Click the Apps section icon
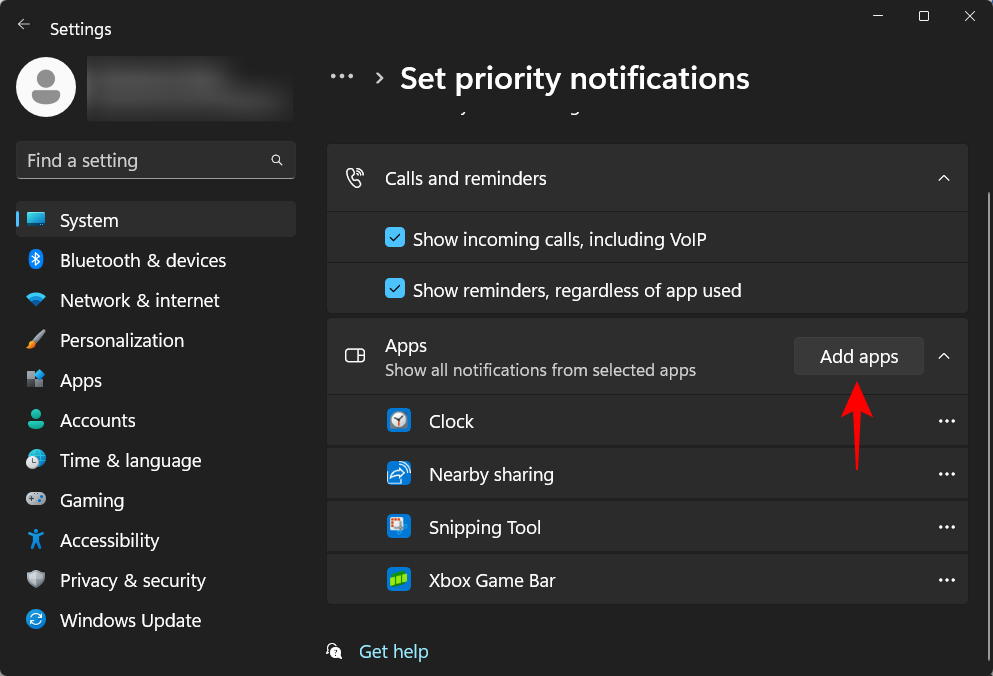 tap(354, 355)
